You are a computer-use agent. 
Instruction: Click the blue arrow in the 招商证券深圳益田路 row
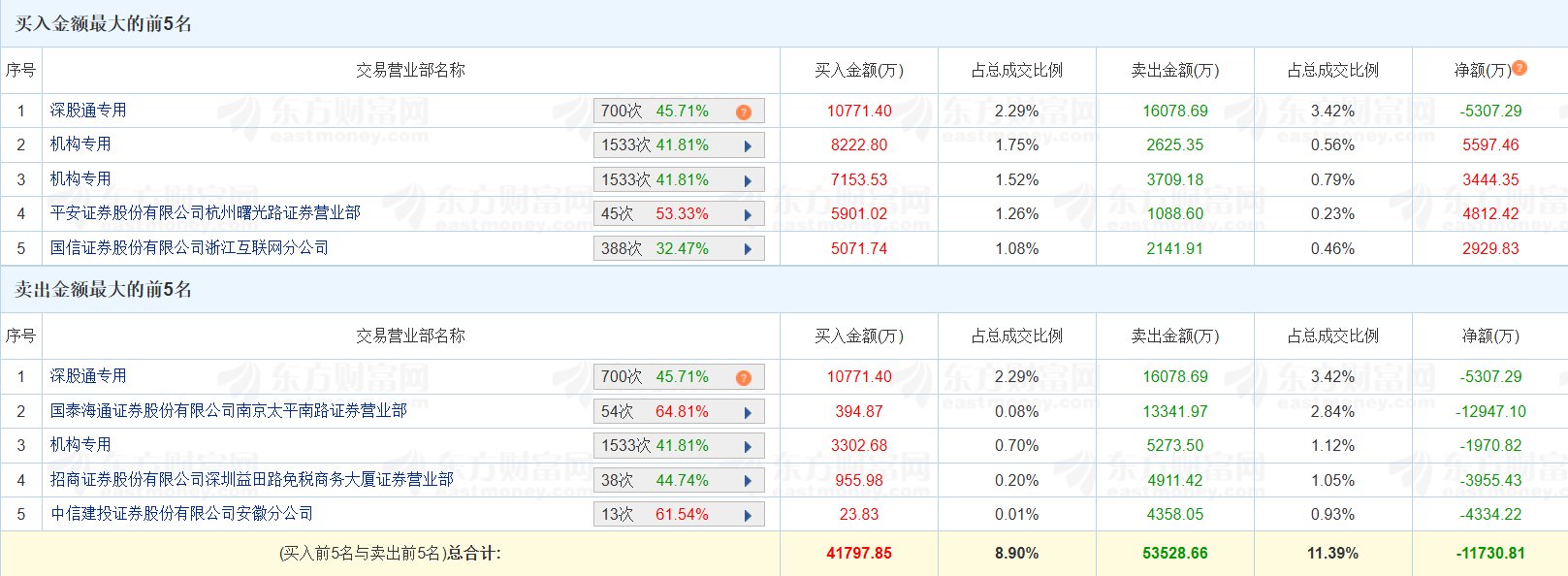[748, 481]
